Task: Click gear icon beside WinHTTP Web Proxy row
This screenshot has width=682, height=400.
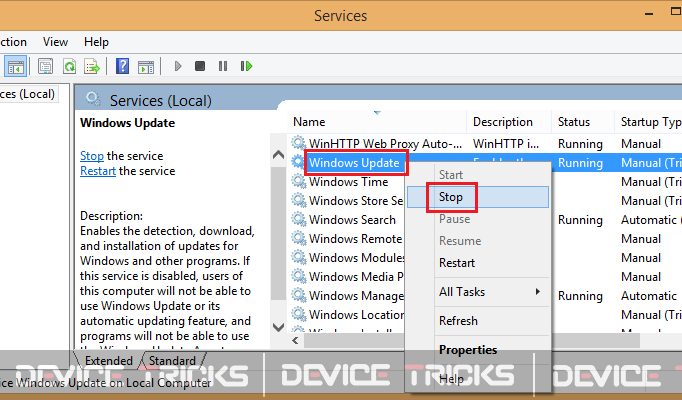Action: tap(298, 143)
